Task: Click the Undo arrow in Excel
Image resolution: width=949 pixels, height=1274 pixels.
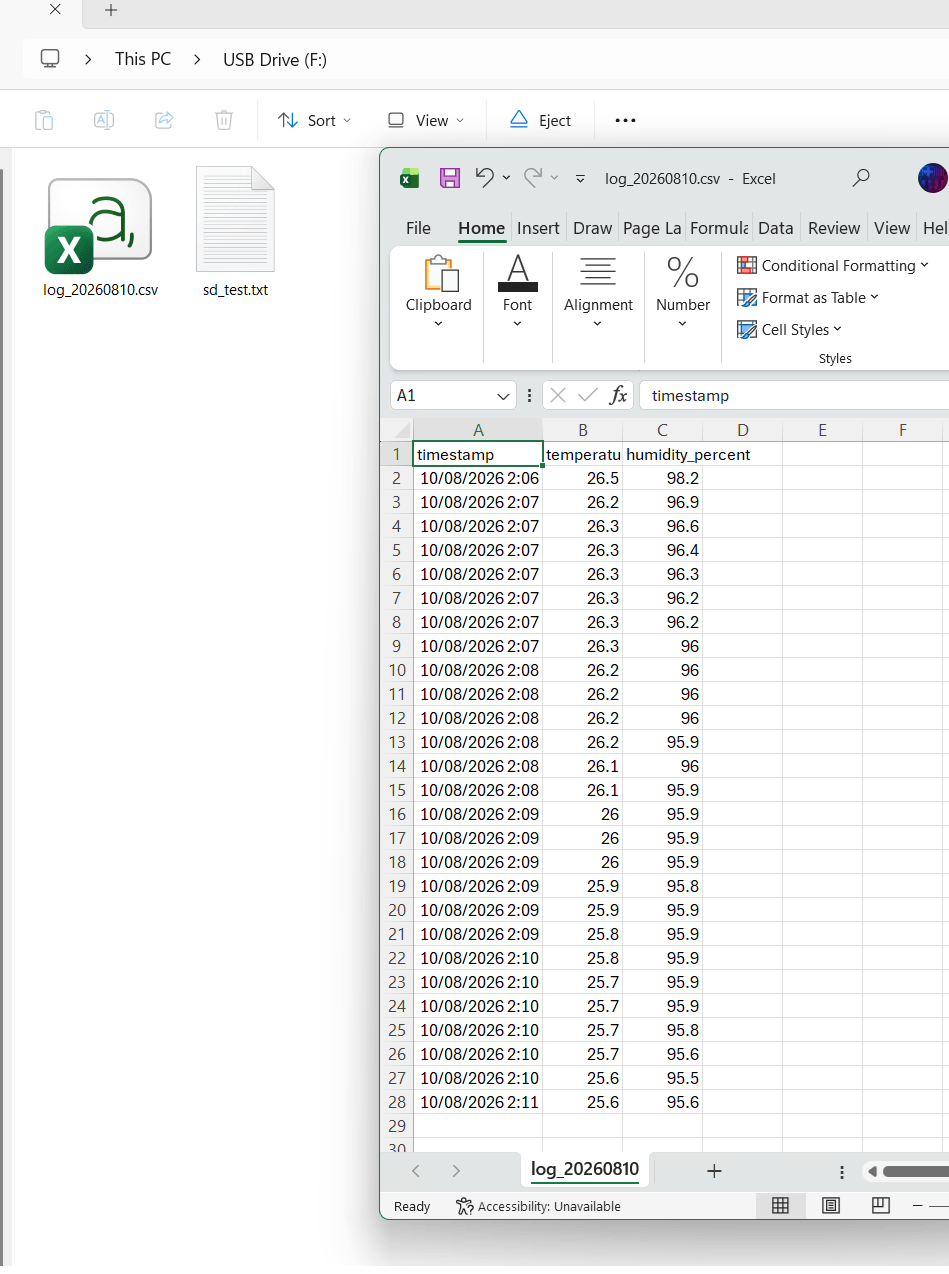Action: [485, 177]
